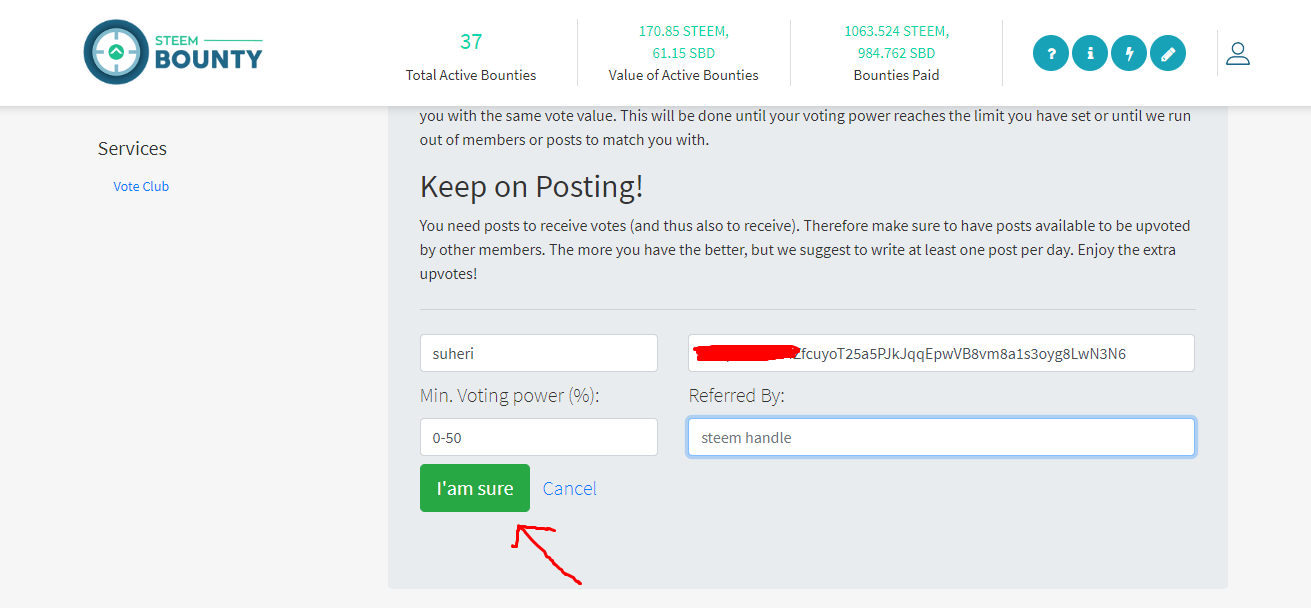Confirm with the I'am sure button
1311x608 pixels.
click(x=475, y=488)
